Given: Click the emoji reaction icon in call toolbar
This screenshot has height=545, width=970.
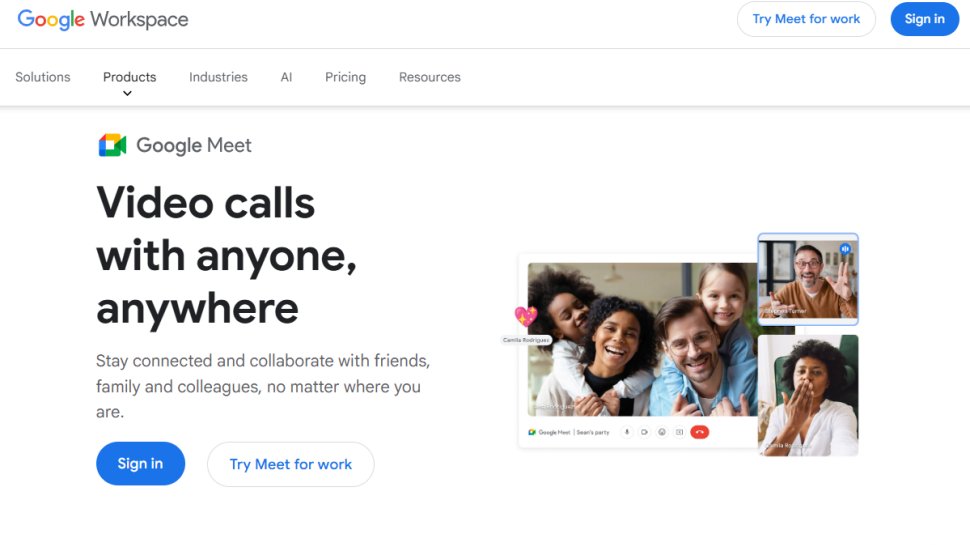Looking at the screenshot, I should [x=662, y=432].
